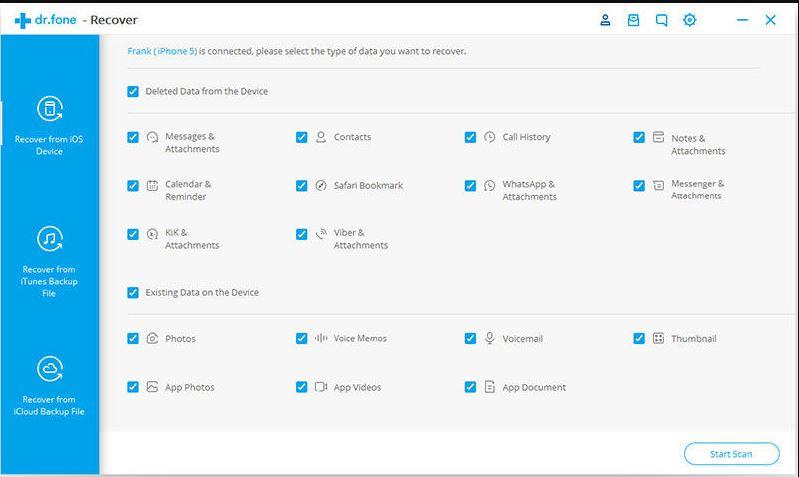Toggle the Thumbnail checkbox
This screenshot has height=477, width=799.
639,338
